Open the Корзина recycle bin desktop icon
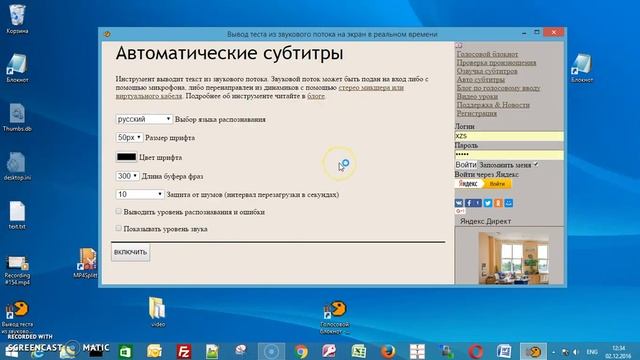This screenshot has height=360, width=640. pos(17,19)
